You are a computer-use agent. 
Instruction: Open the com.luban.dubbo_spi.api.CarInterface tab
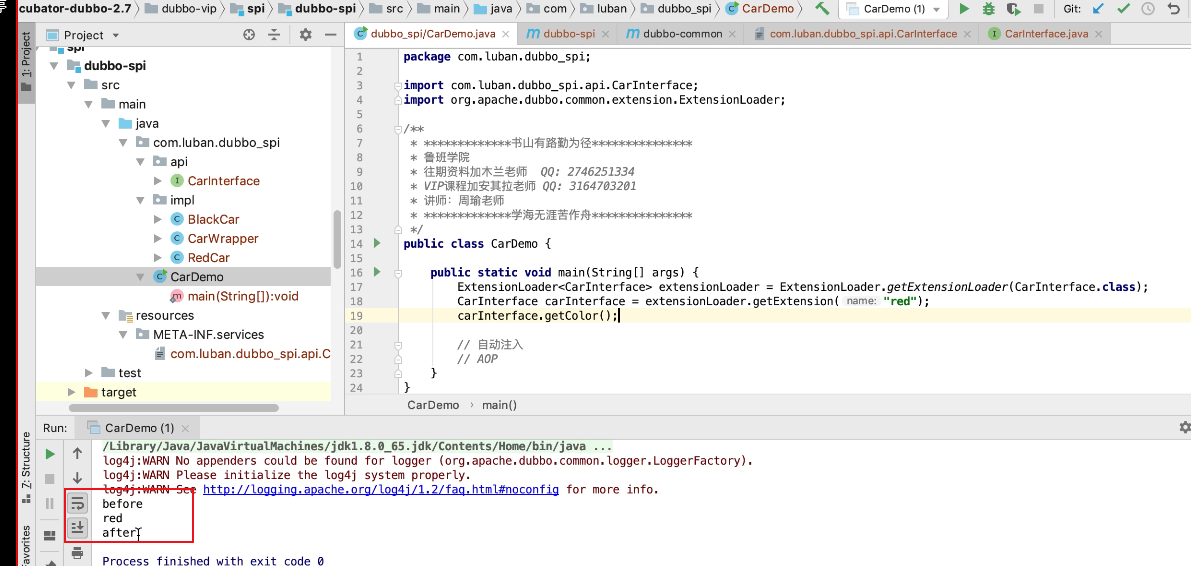[x=862, y=33]
